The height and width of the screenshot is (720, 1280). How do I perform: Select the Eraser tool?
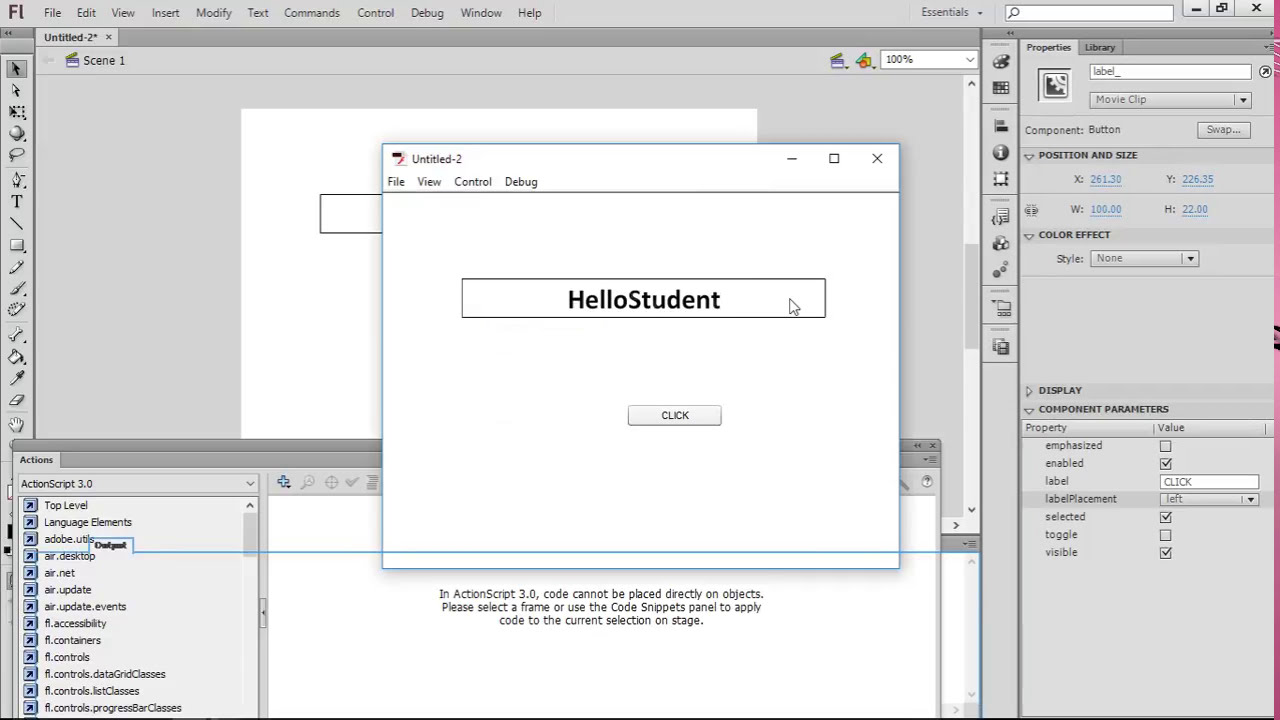tap(16, 401)
